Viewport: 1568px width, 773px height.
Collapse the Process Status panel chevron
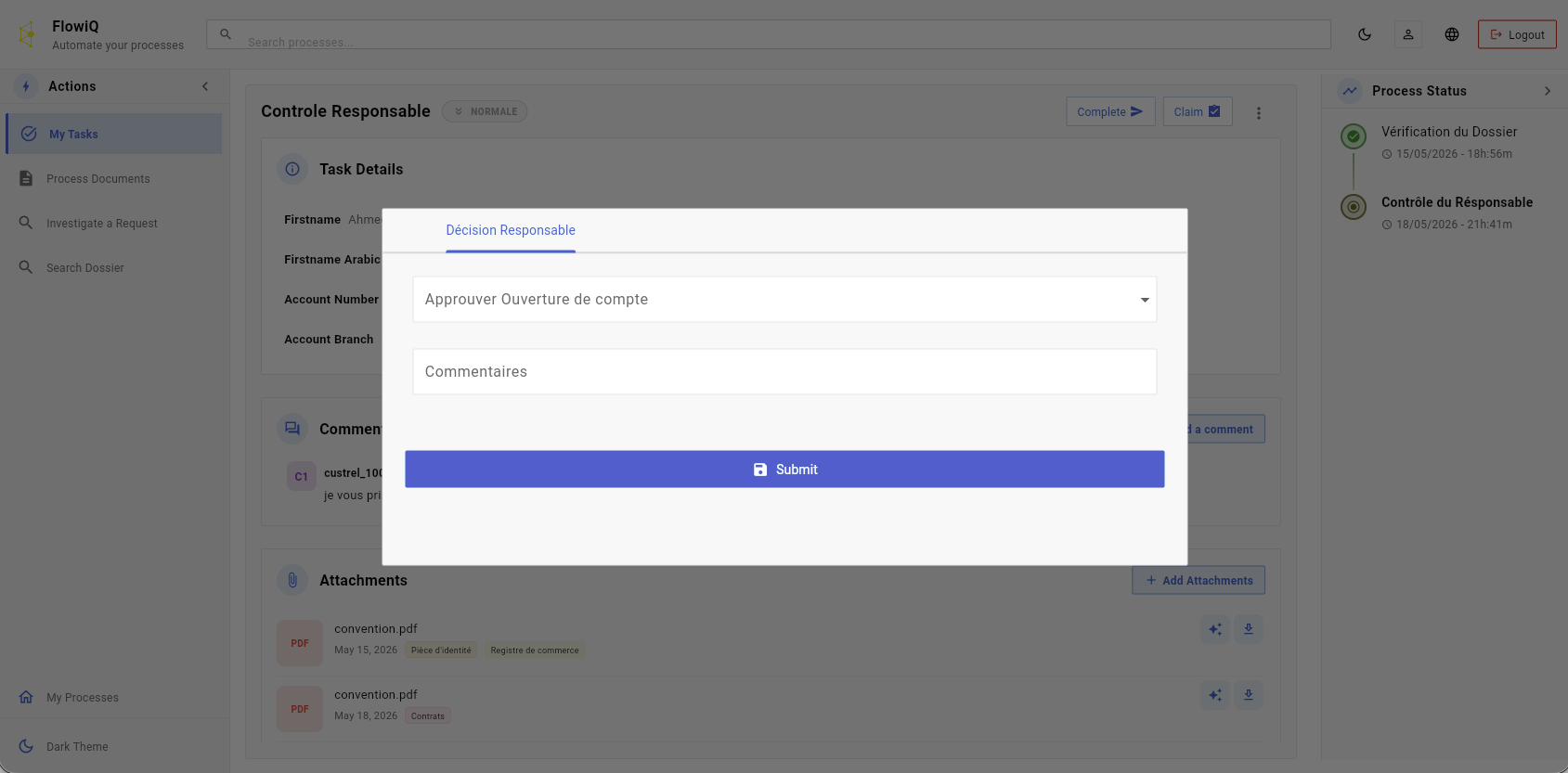pyautogui.click(x=1548, y=91)
